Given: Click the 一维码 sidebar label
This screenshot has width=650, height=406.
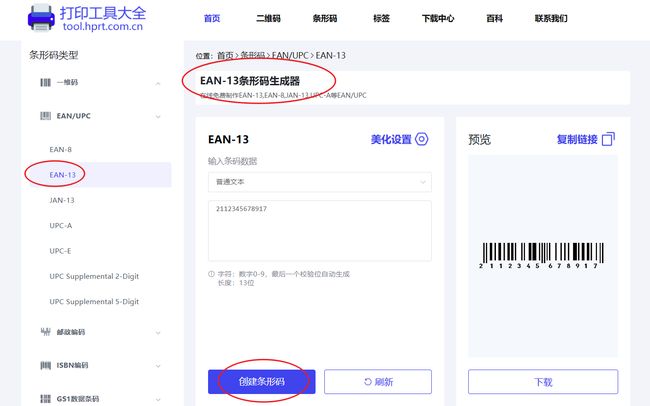Looking at the screenshot, I should tap(67, 83).
